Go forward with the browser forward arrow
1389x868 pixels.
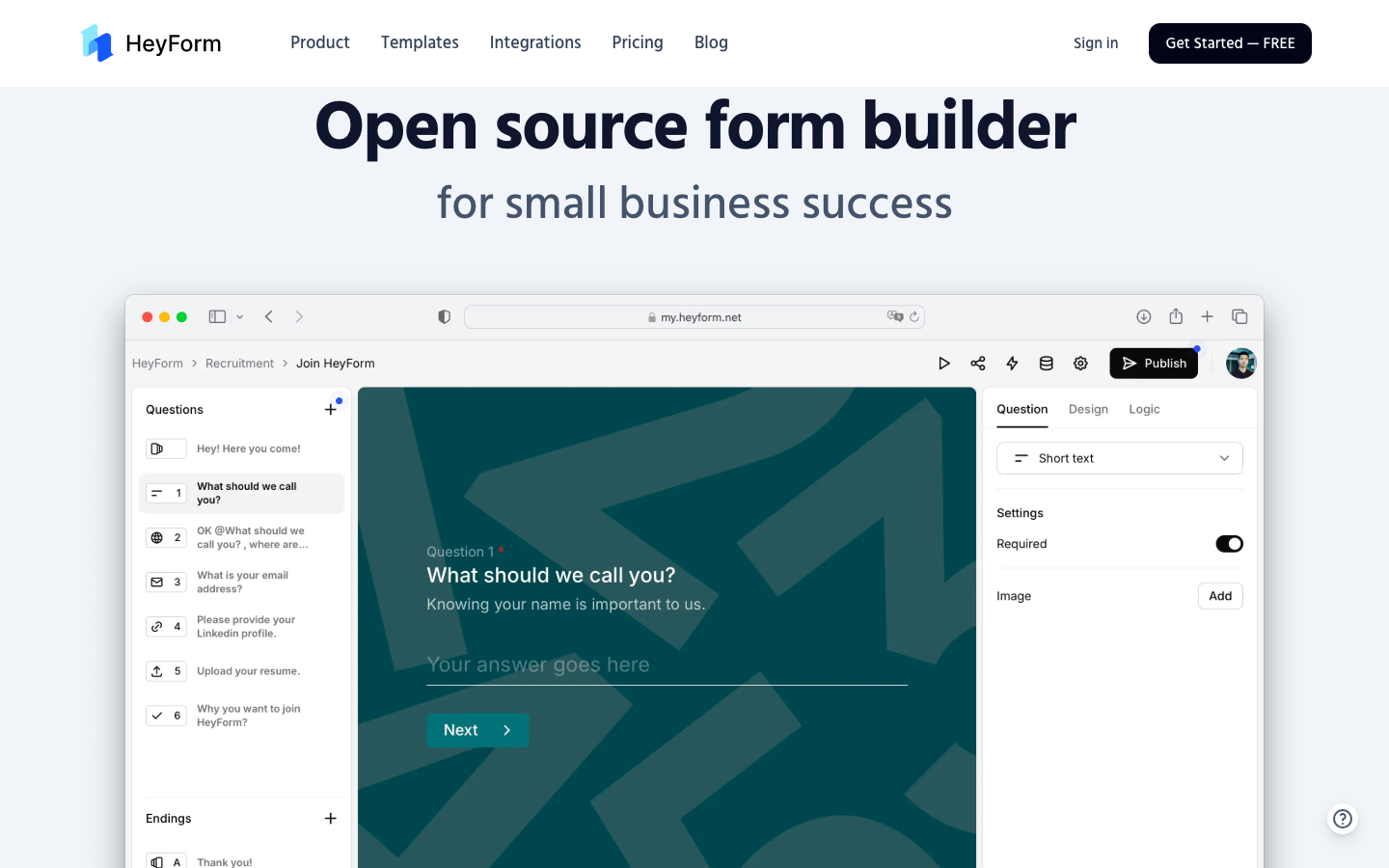point(299,316)
